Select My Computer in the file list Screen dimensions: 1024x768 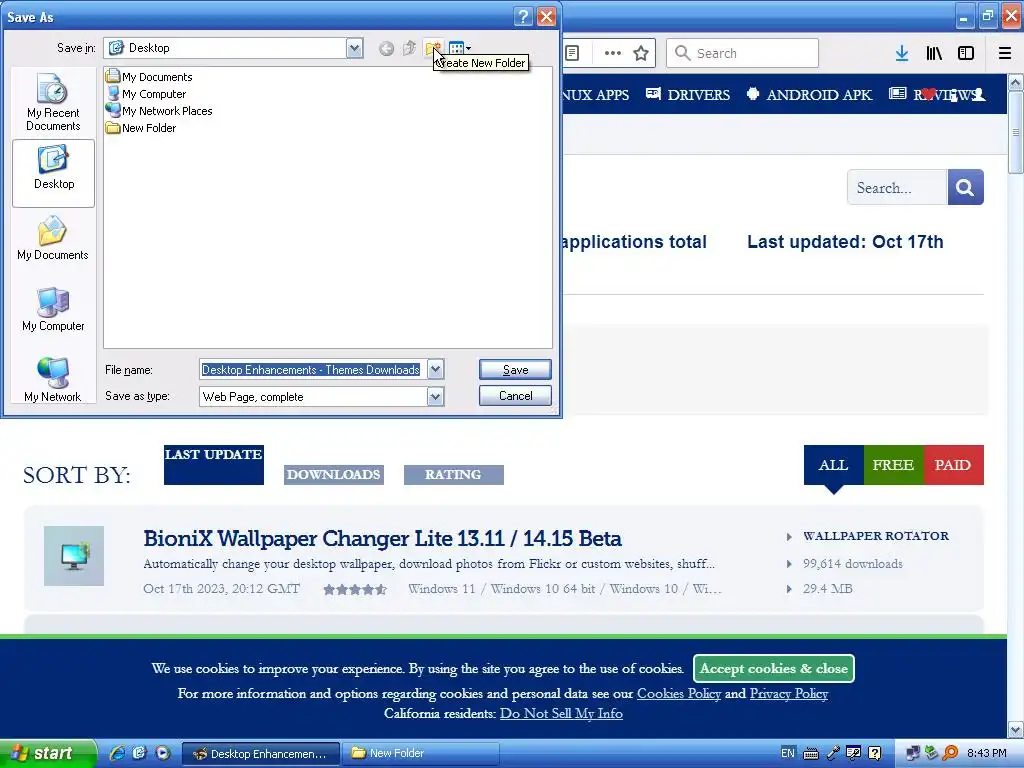(x=146, y=93)
